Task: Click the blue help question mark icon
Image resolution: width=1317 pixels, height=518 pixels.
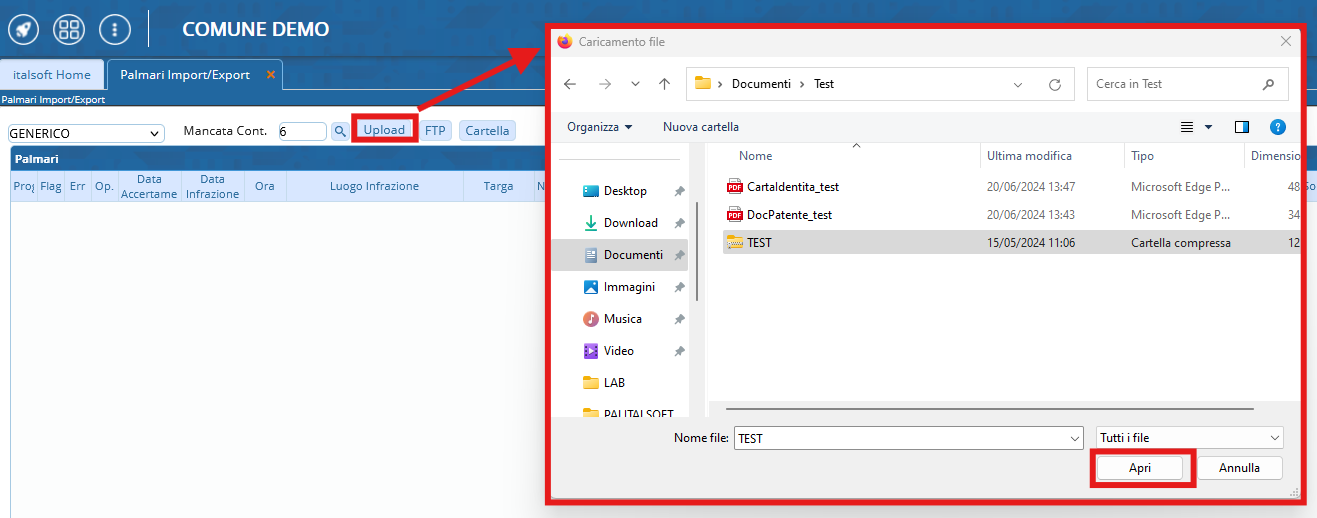Action: [1277, 127]
